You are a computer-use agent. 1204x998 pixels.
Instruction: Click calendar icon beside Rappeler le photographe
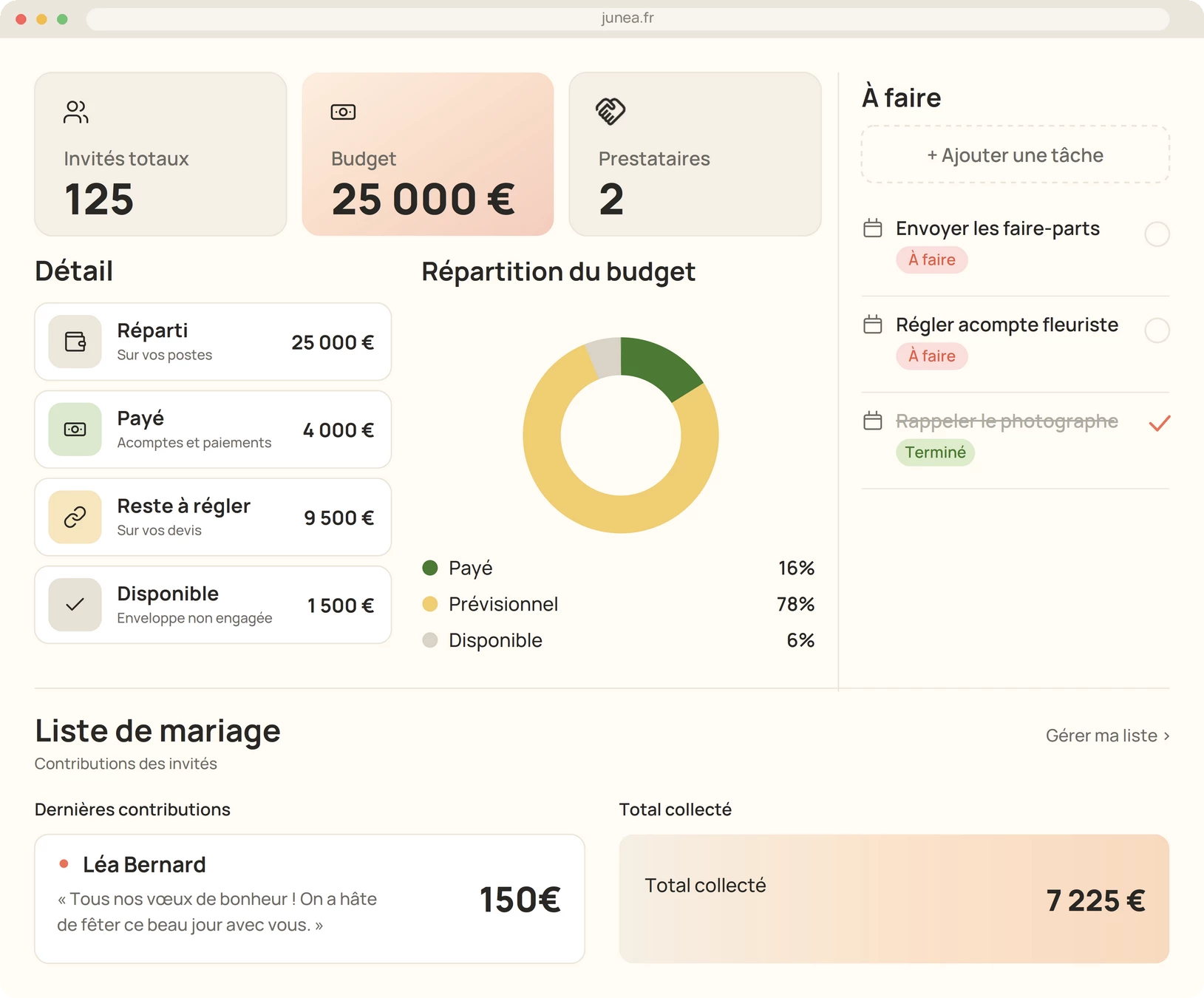coord(873,421)
